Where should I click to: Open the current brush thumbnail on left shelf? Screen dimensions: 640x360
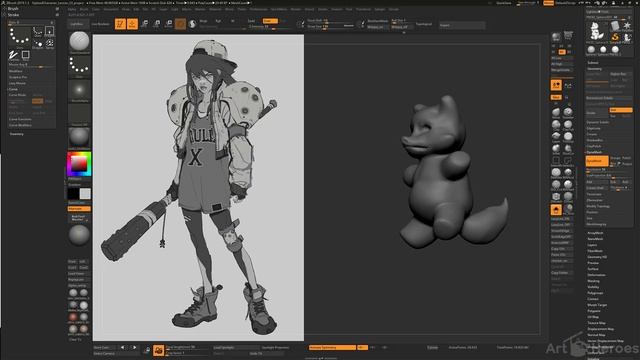pyautogui.click(x=79, y=41)
